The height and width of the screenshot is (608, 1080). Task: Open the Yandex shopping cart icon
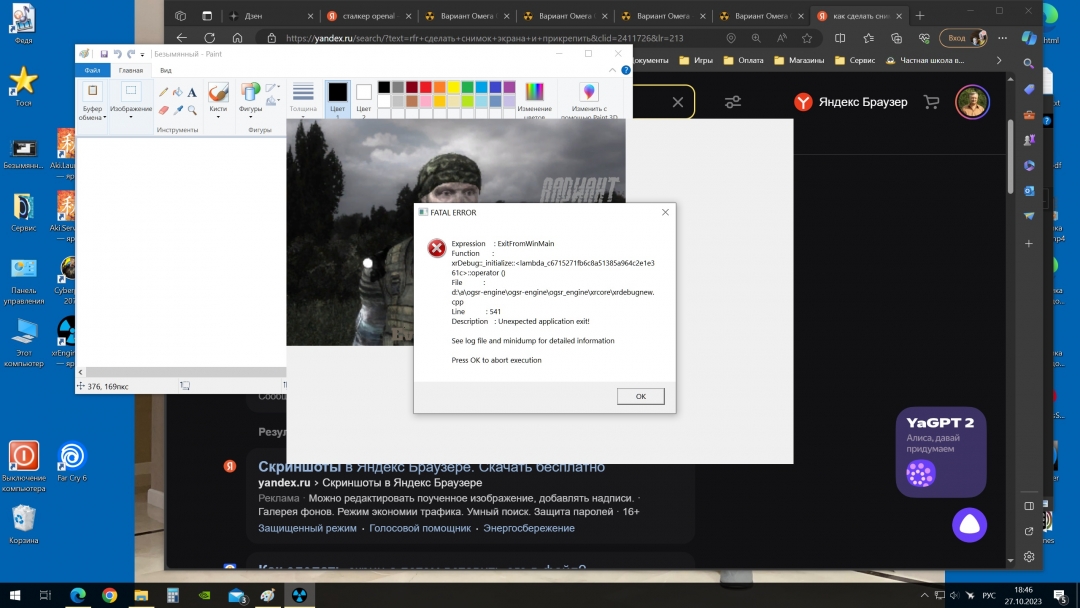(x=931, y=102)
